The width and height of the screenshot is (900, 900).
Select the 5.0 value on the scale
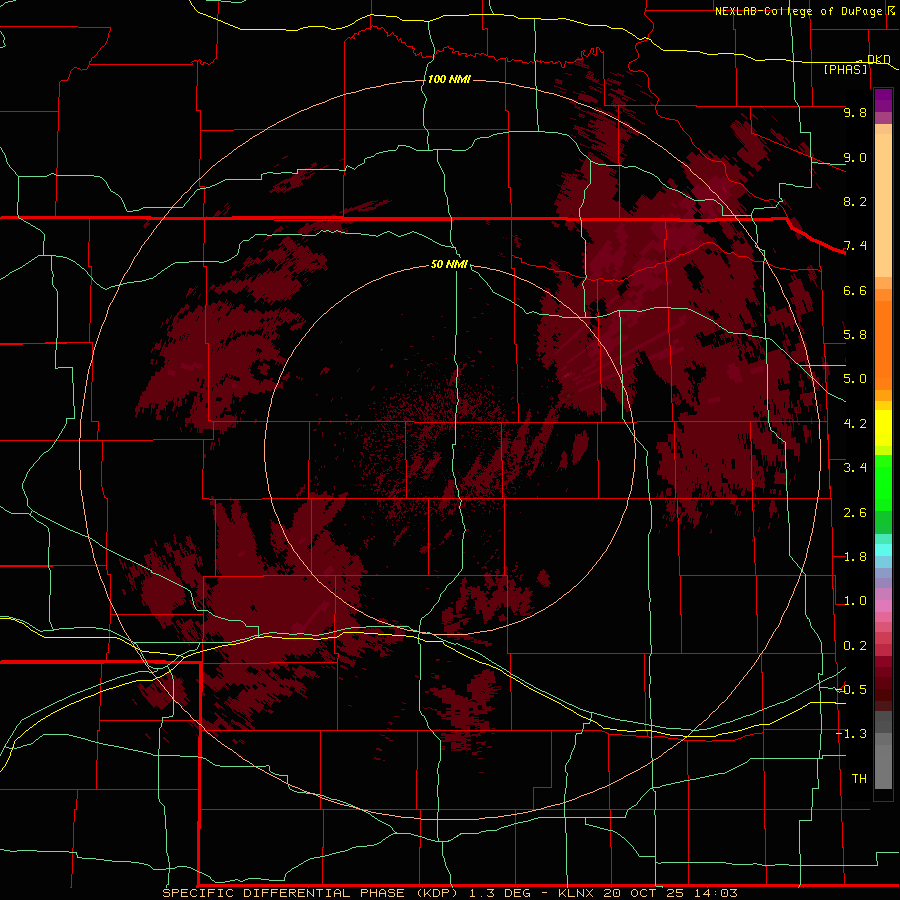[x=855, y=379]
